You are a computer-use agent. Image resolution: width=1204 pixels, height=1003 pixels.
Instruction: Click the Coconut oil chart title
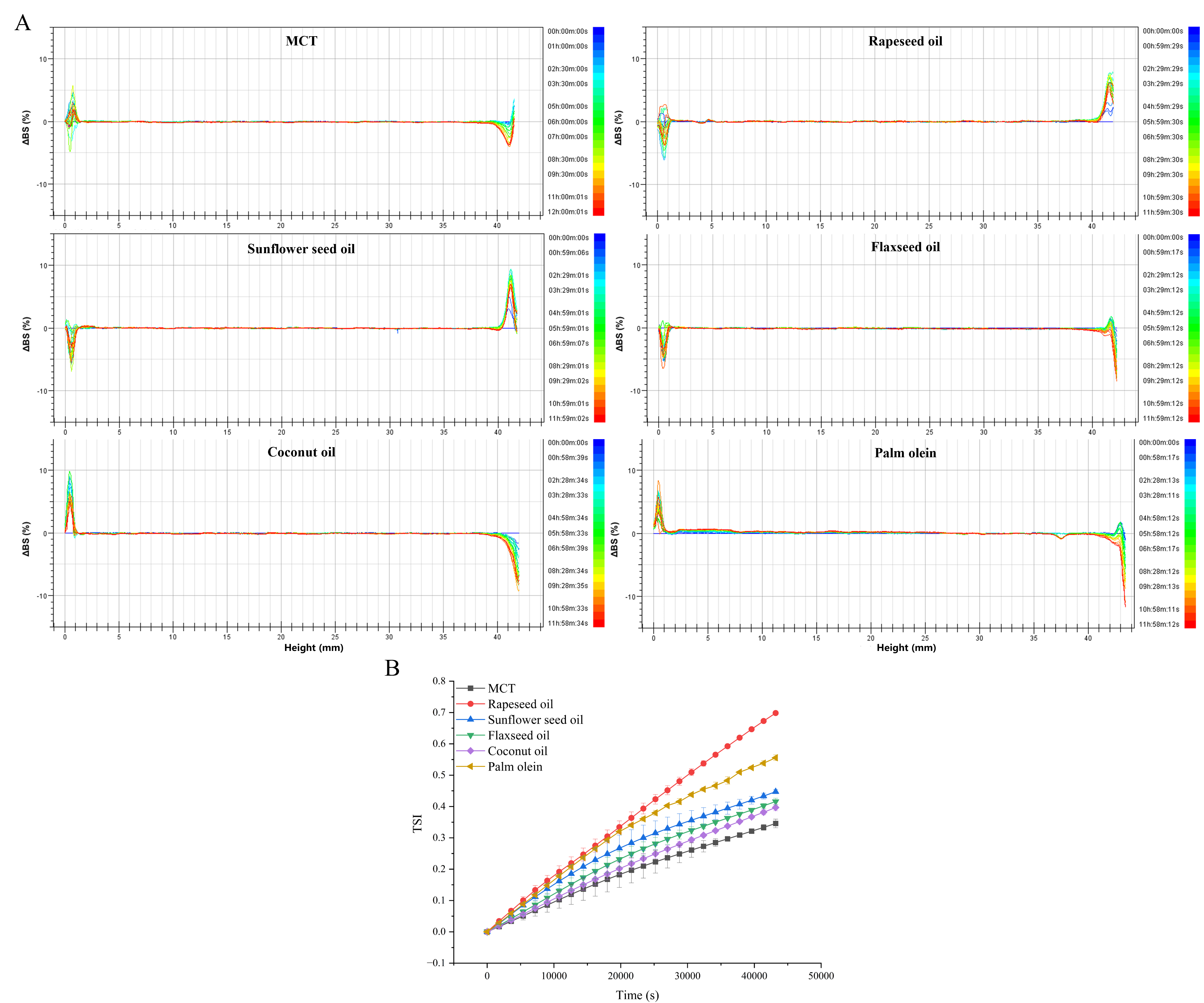click(301, 452)
